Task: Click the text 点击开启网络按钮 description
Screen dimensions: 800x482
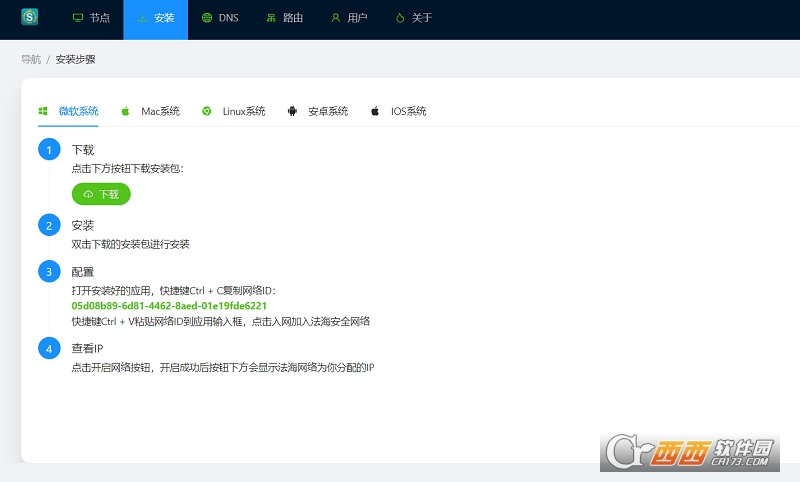Action: pyautogui.click(x=223, y=368)
